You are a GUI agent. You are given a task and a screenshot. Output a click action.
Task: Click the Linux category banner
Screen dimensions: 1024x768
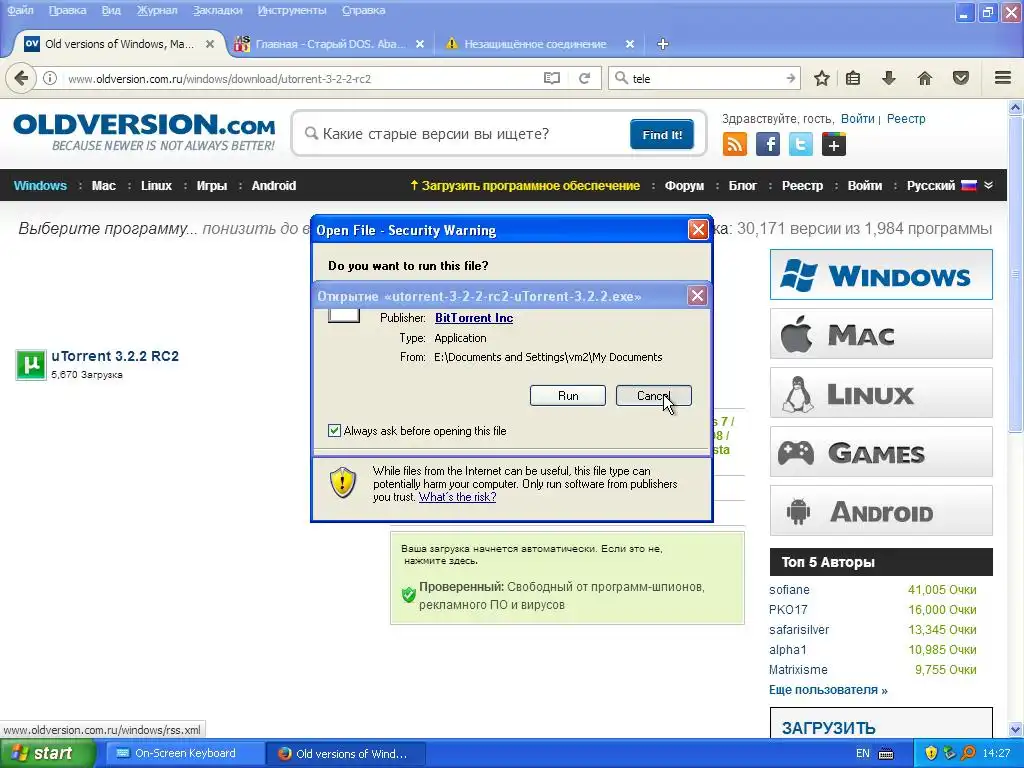click(881, 392)
